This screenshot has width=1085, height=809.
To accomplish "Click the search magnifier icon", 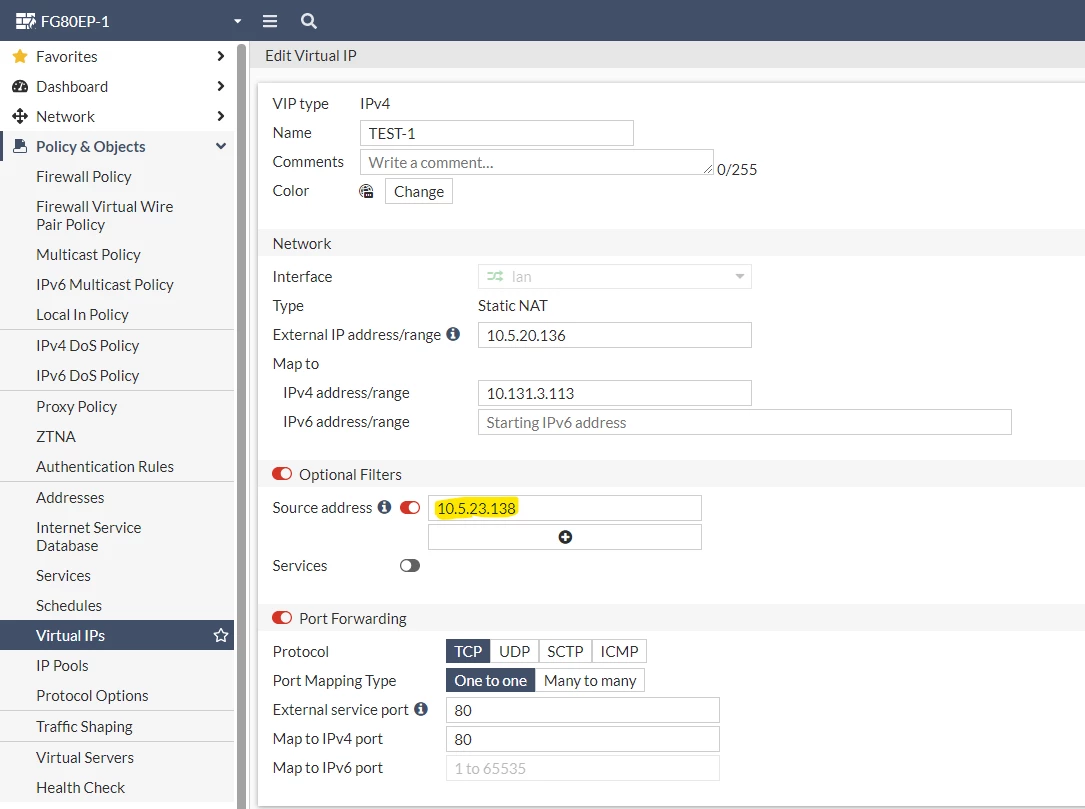I will click(x=309, y=21).
